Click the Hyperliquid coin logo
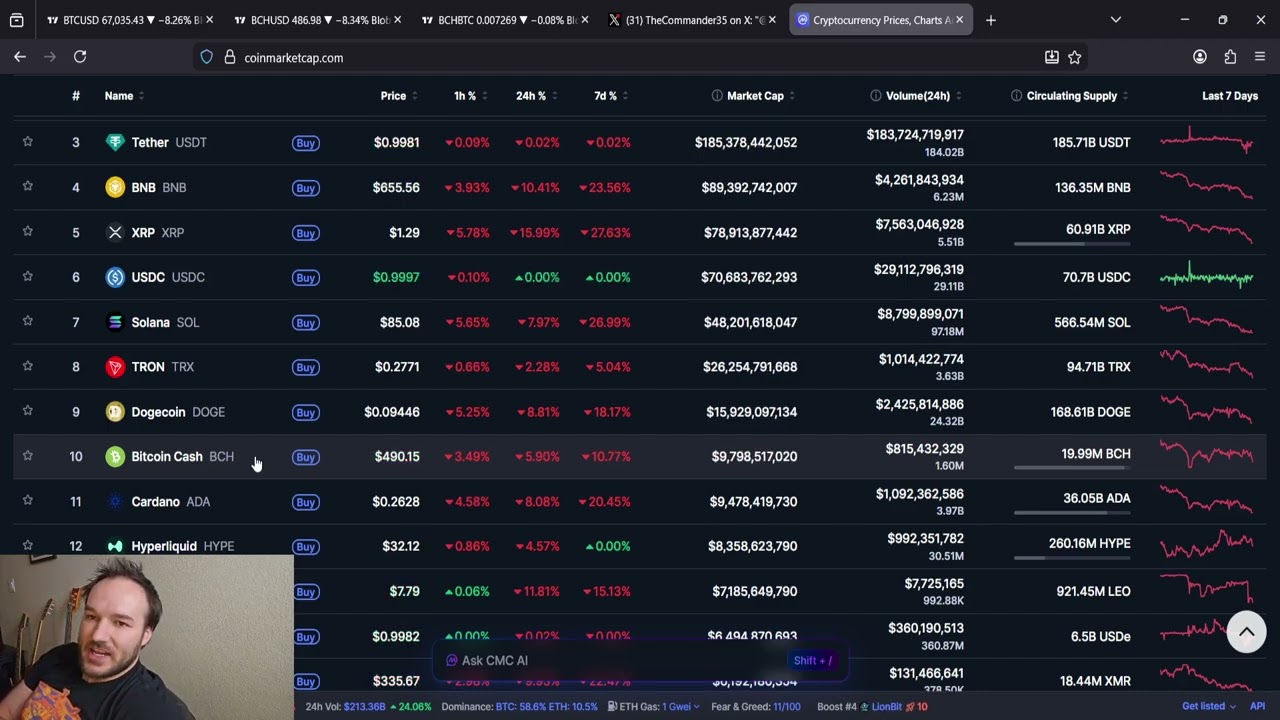Viewport: 1280px width, 720px height. tap(115, 546)
